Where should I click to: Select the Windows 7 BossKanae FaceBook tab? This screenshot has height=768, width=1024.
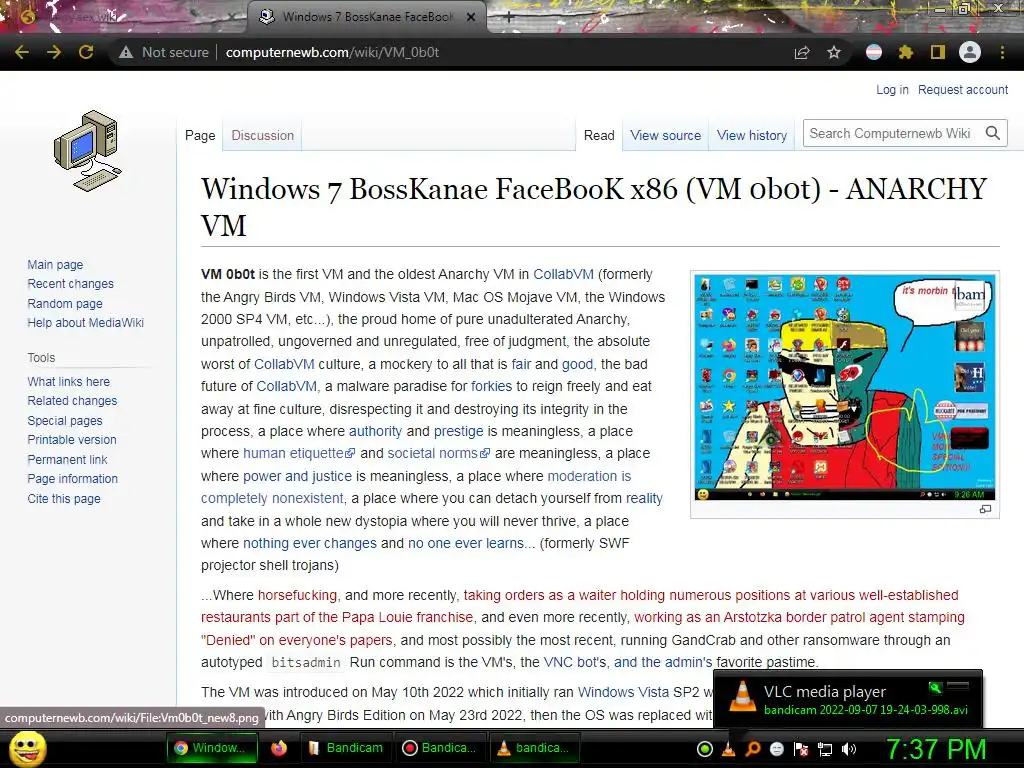point(366,17)
